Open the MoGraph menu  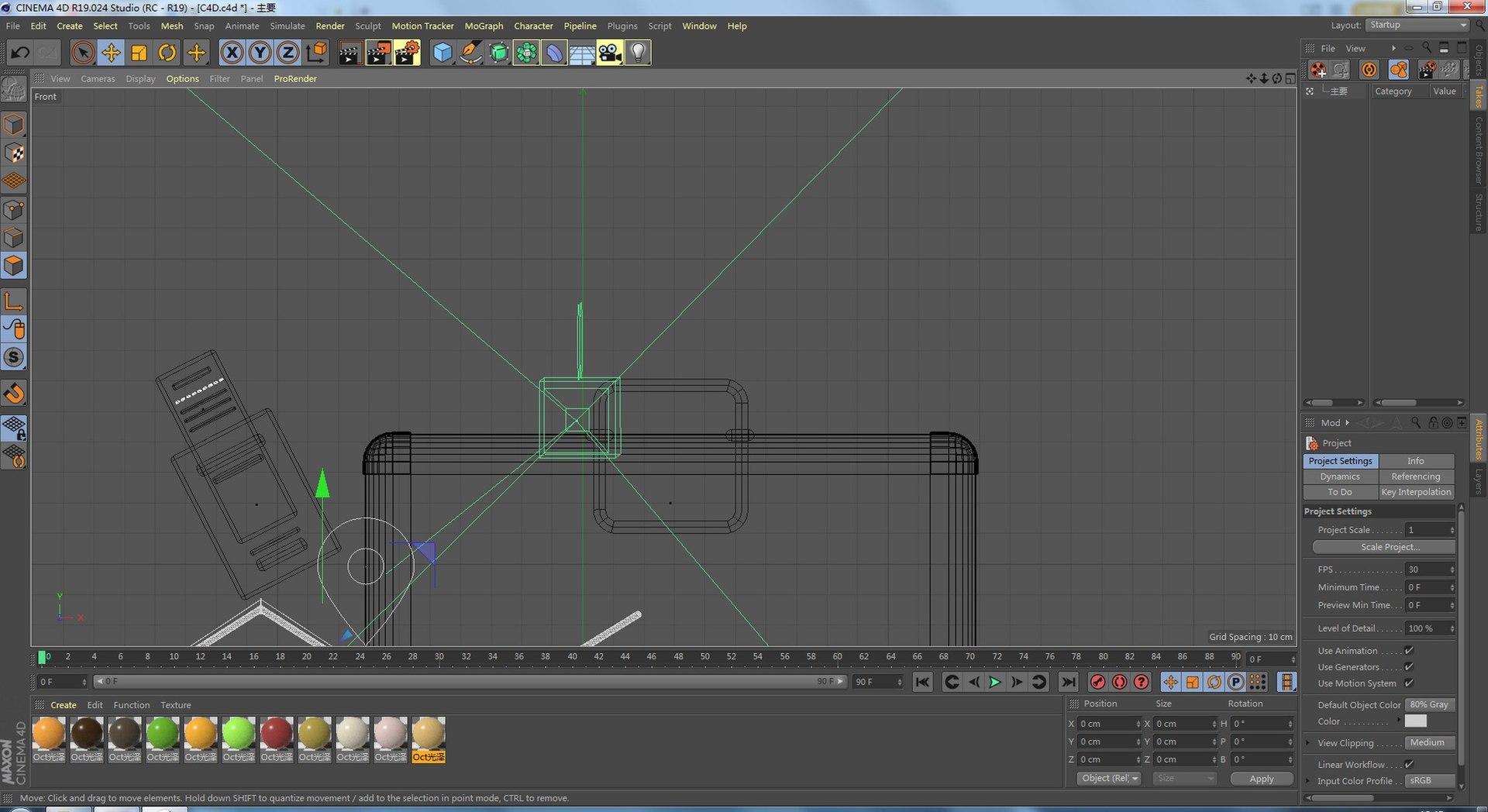point(484,26)
